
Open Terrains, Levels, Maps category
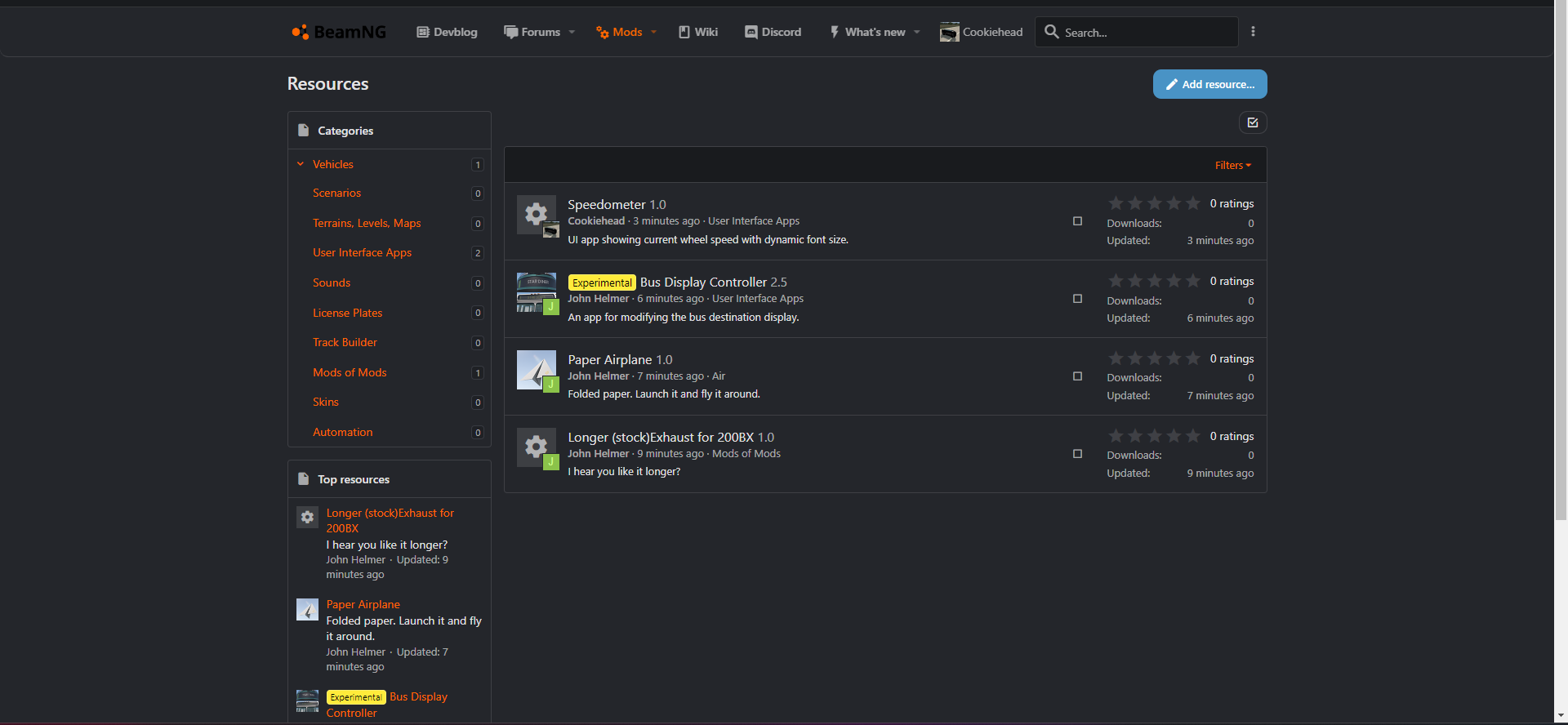pos(367,223)
